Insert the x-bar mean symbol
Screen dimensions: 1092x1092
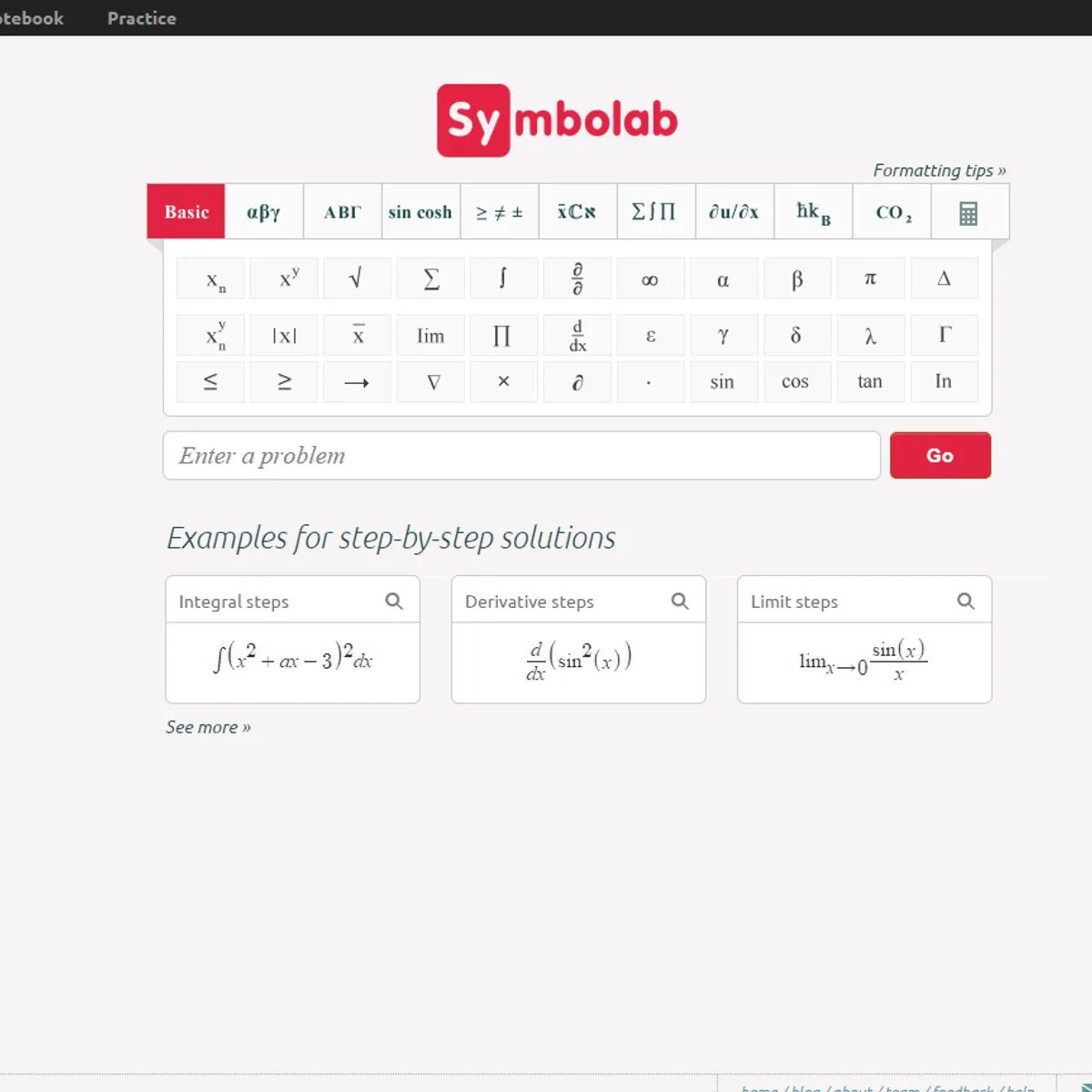pyautogui.click(x=358, y=335)
